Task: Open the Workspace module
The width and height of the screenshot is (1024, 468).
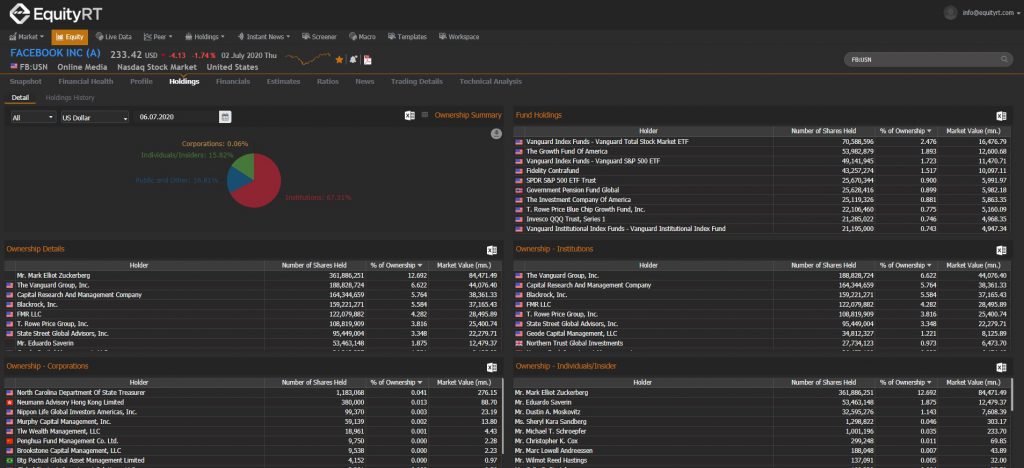Action: pos(459,37)
